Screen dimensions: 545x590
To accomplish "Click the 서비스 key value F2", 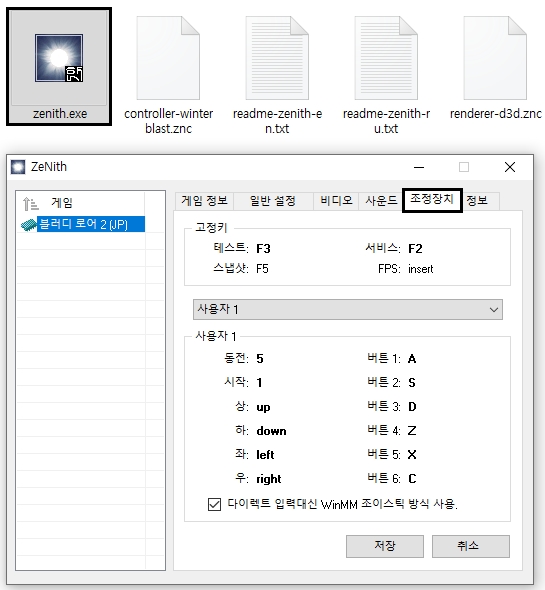I will [x=416, y=249].
